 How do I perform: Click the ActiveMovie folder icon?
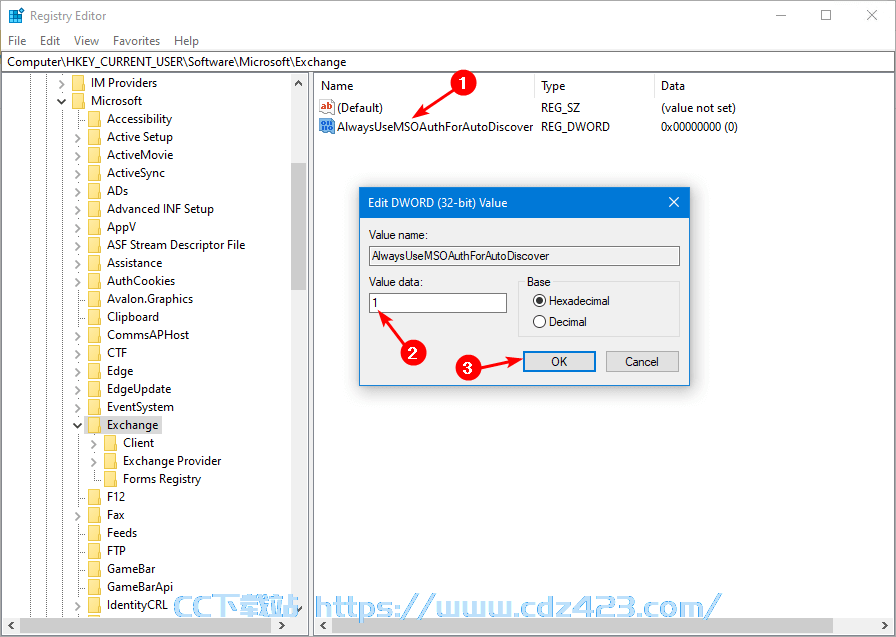coord(94,155)
